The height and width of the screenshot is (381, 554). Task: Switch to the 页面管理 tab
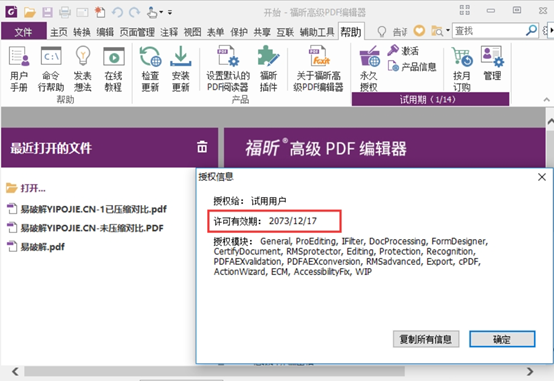click(x=137, y=32)
